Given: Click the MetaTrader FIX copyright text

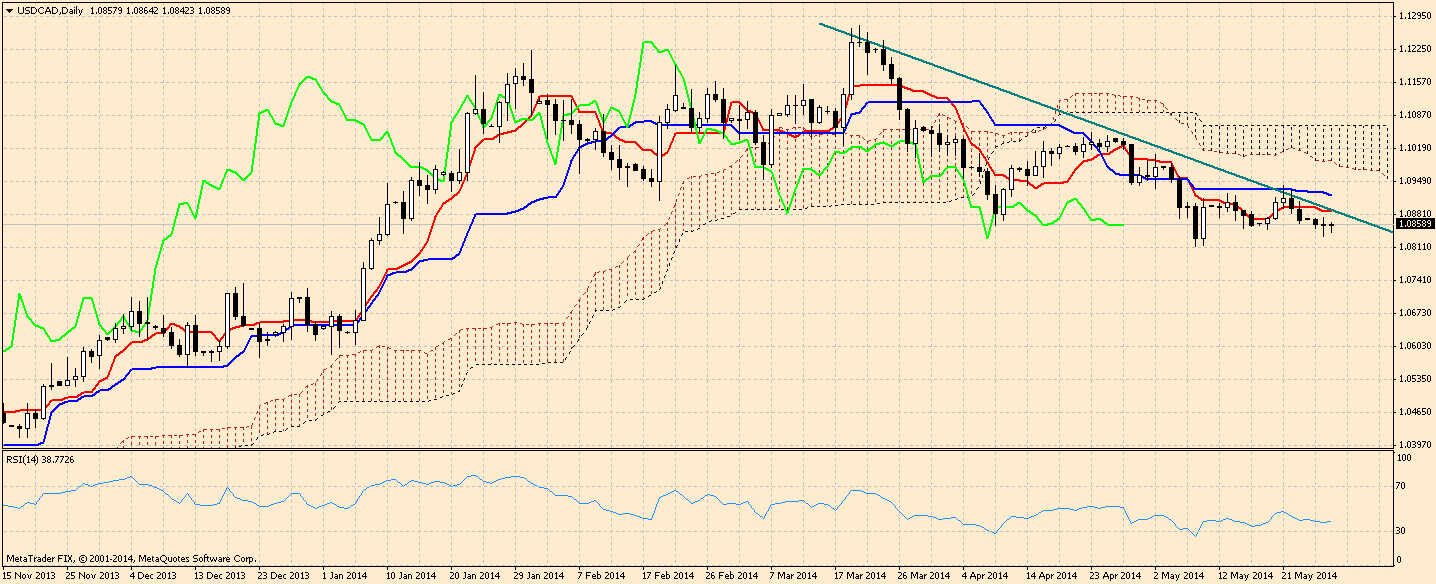Looking at the screenshot, I should pyautogui.click(x=130, y=559).
